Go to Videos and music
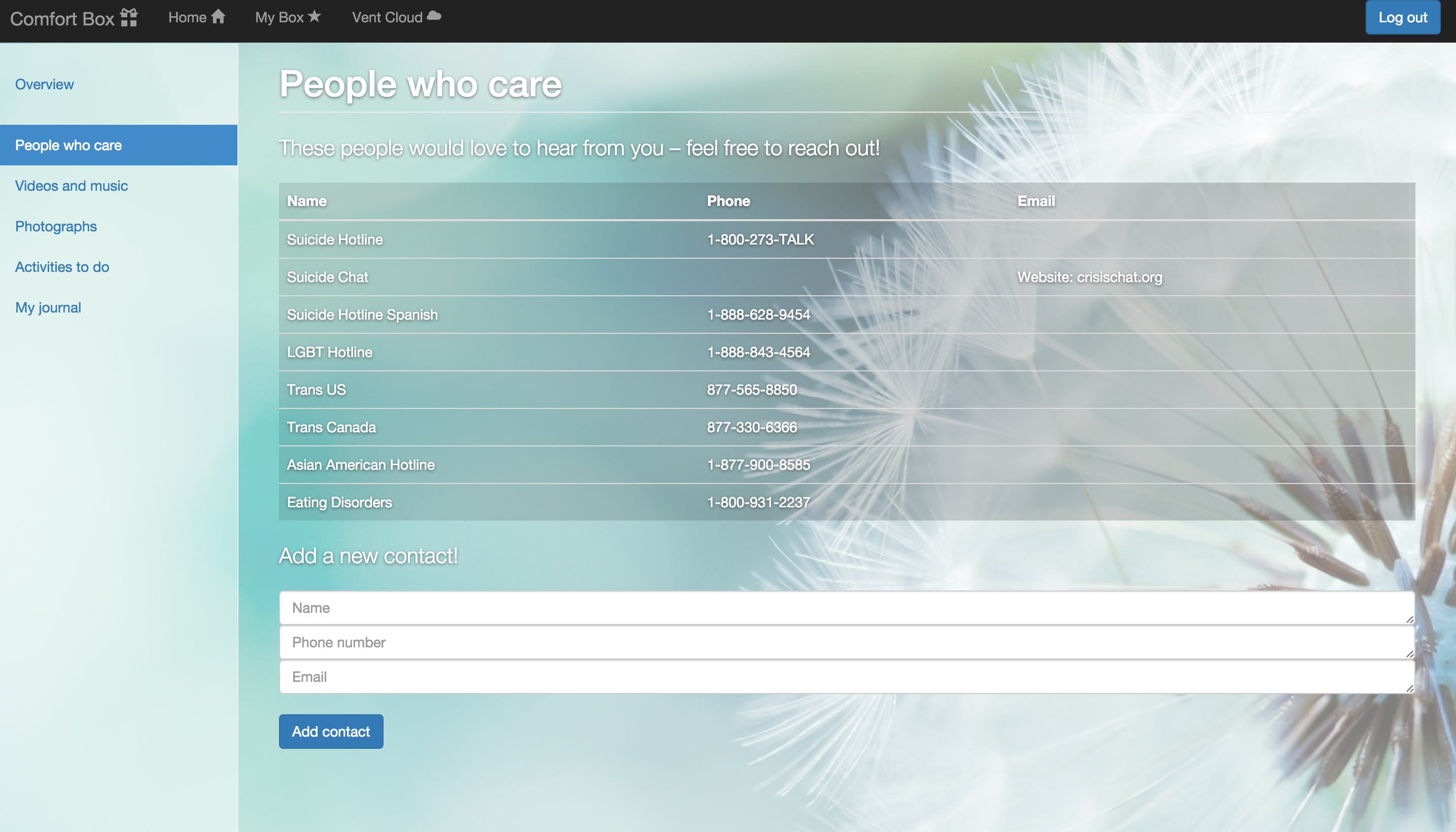The width and height of the screenshot is (1456, 832). [x=72, y=186]
